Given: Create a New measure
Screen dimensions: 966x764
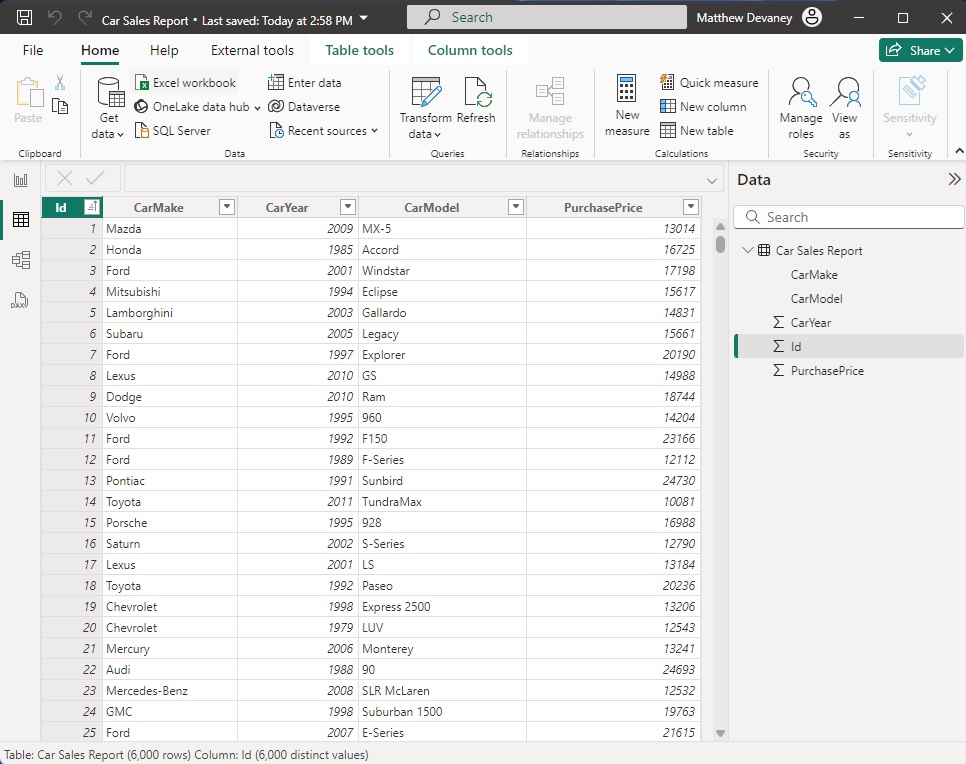Looking at the screenshot, I should [x=627, y=105].
